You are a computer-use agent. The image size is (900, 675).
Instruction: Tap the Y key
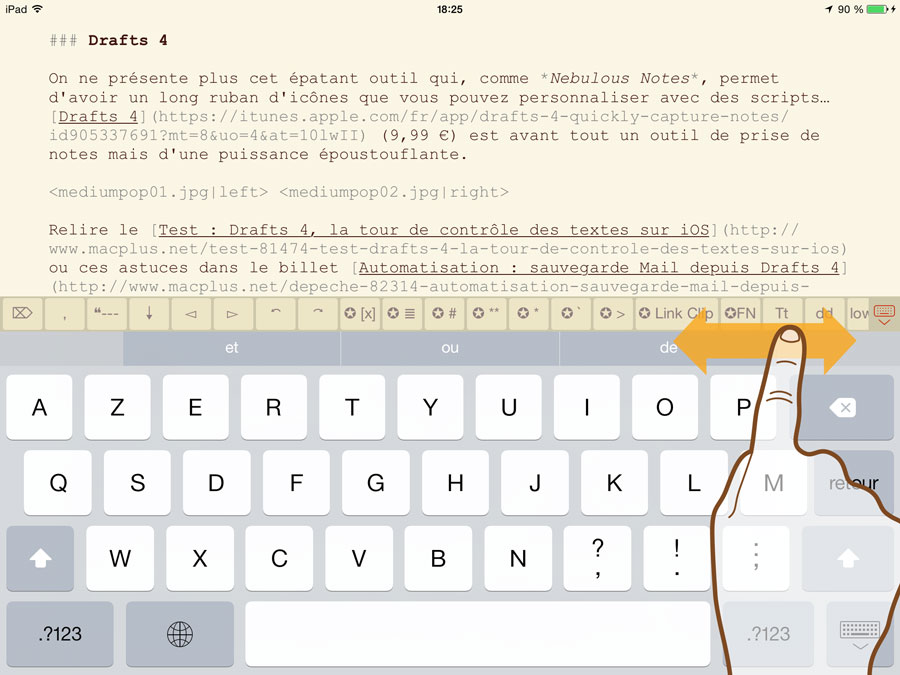(430, 408)
